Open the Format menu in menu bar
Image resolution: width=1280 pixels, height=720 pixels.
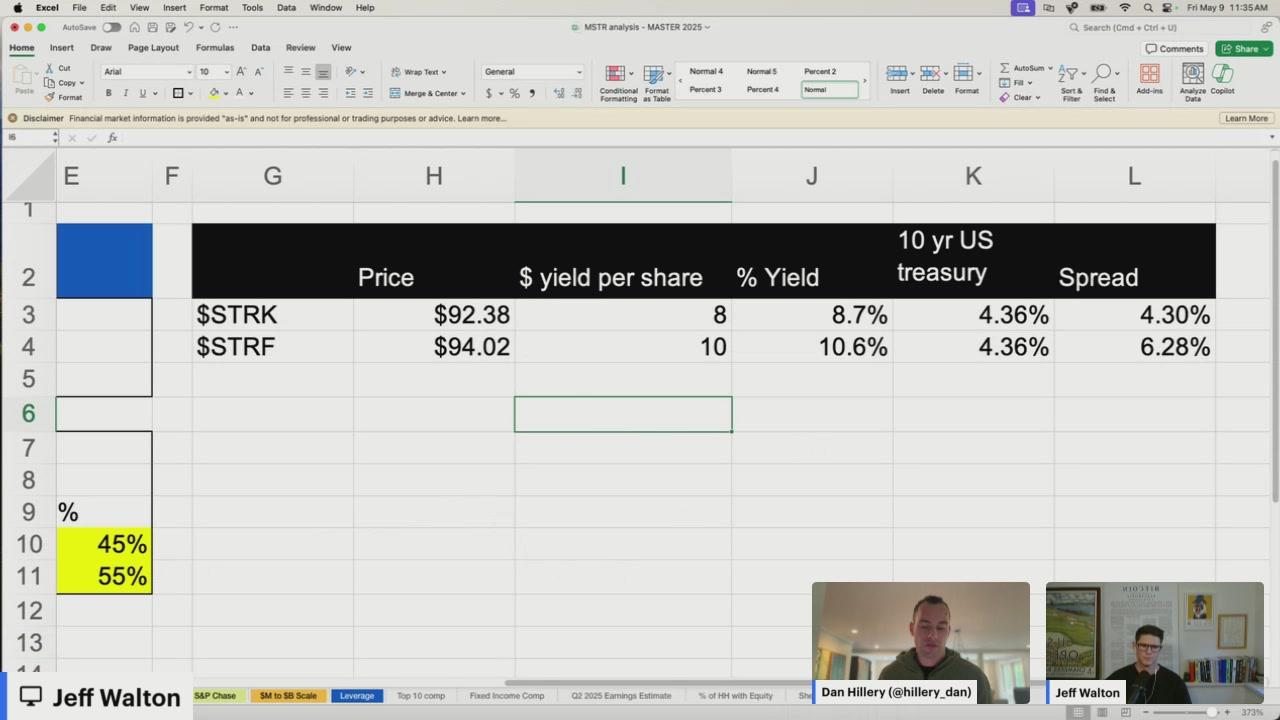click(213, 7)
